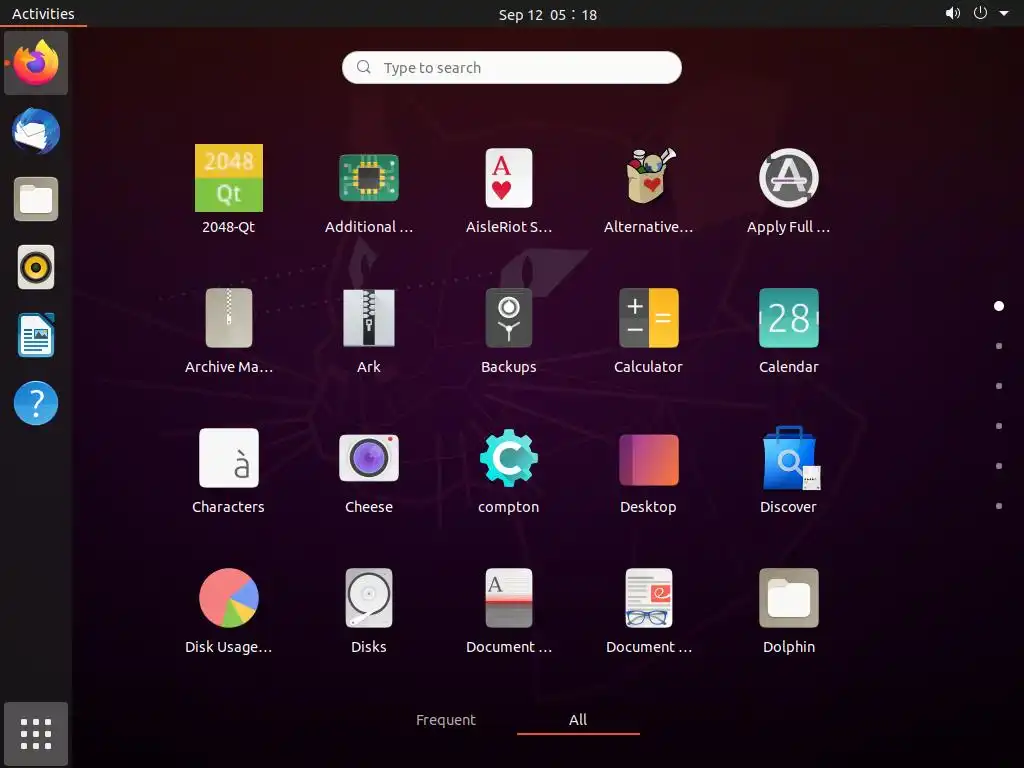Go to fourth app page indicator
Image resolution: width=1024 pixels, height=768 pixels.
(999, 426)
